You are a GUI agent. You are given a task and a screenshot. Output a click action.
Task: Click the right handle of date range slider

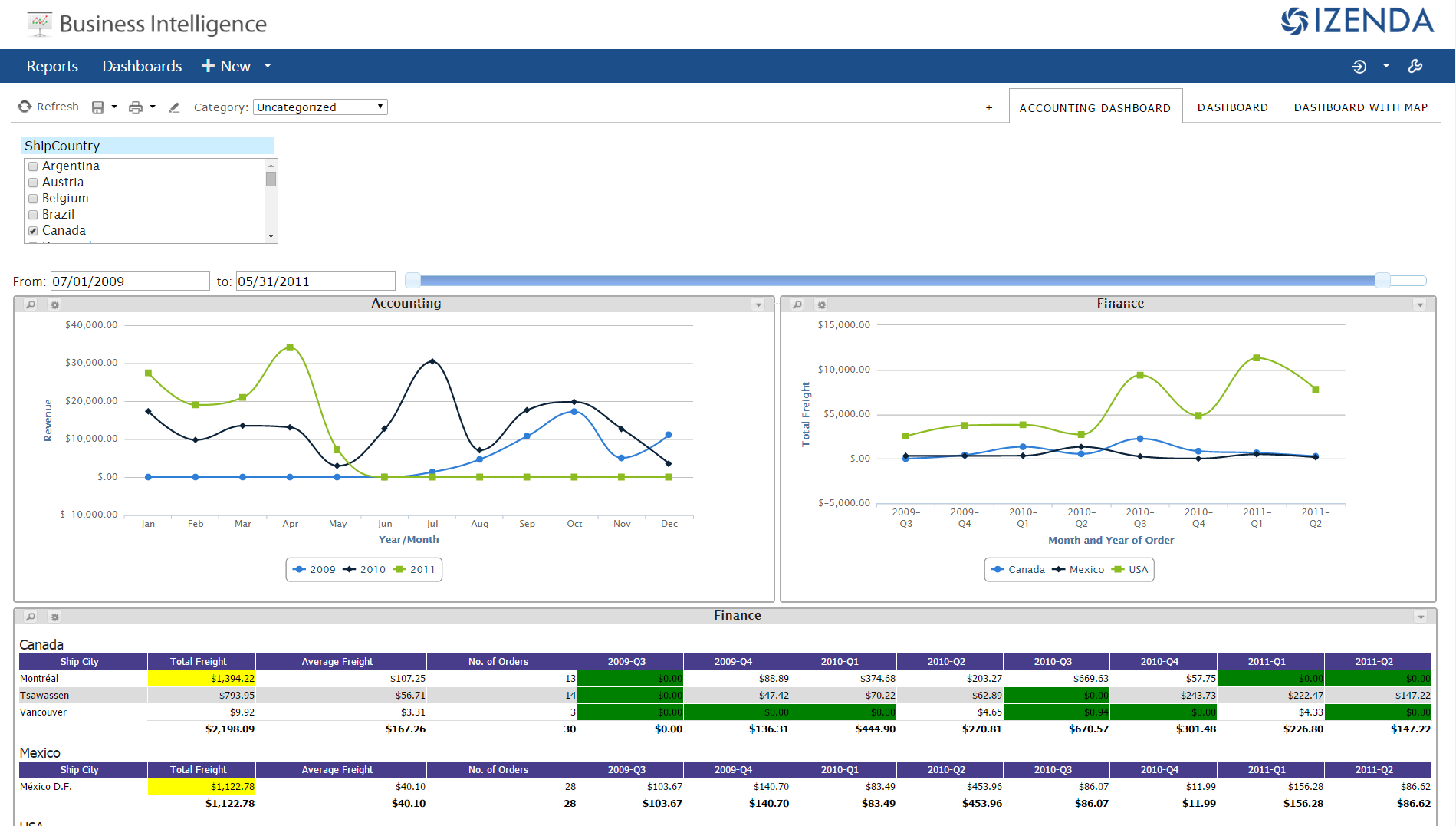pos(1382,281)
